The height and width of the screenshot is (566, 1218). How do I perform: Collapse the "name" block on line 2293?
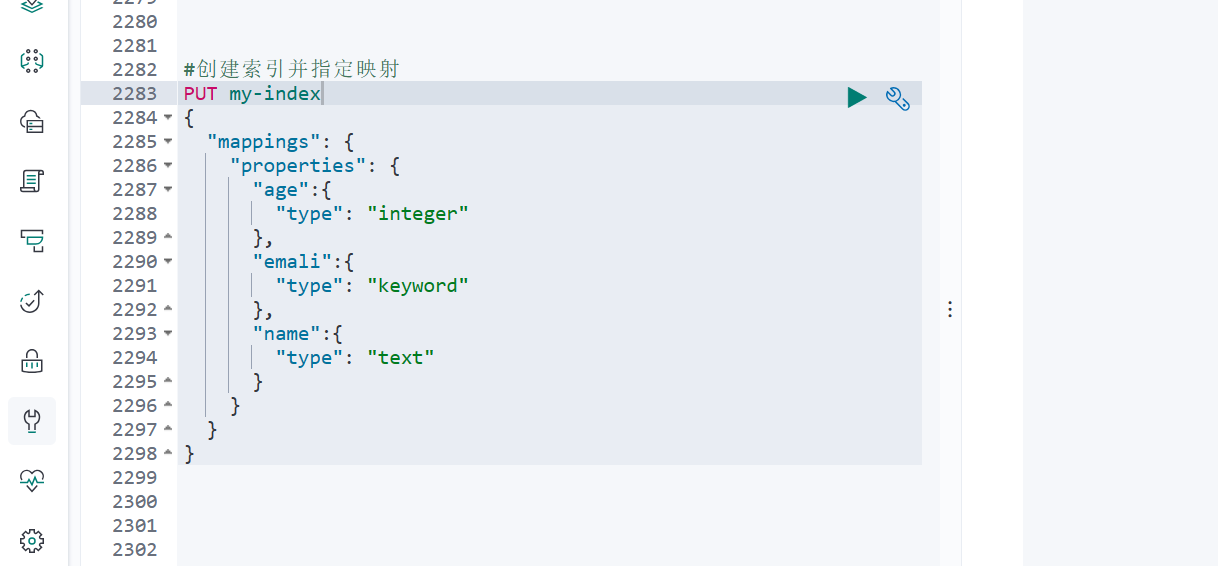tap(168, 334)
